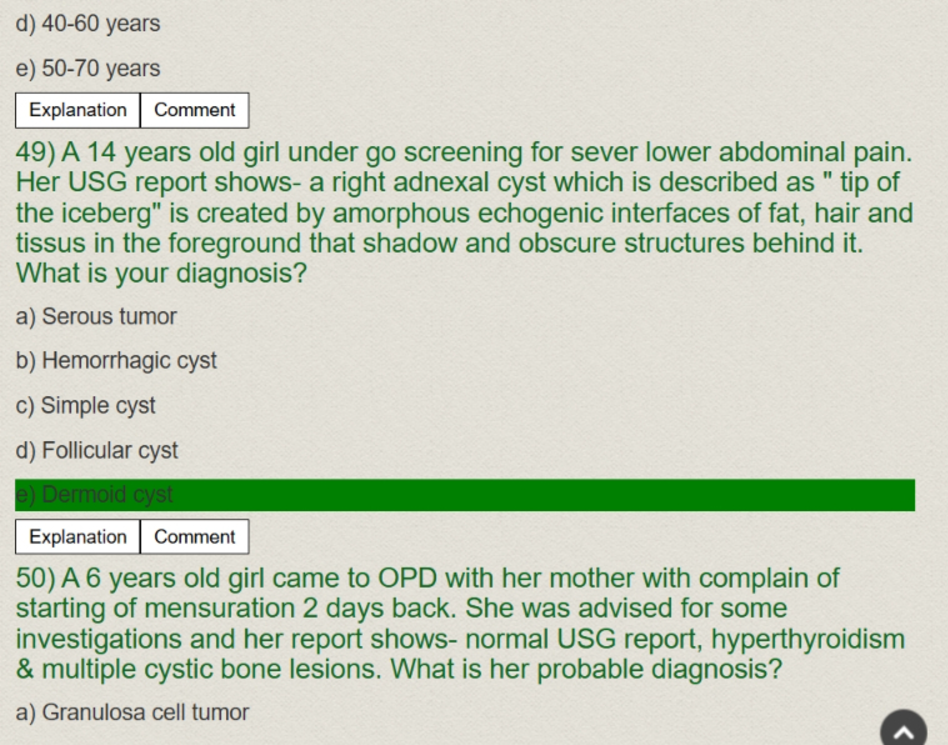Screen dimensions: 948x745
Task: Select highlighted answer e) Dermoid cyst
Action: [94, 495]
